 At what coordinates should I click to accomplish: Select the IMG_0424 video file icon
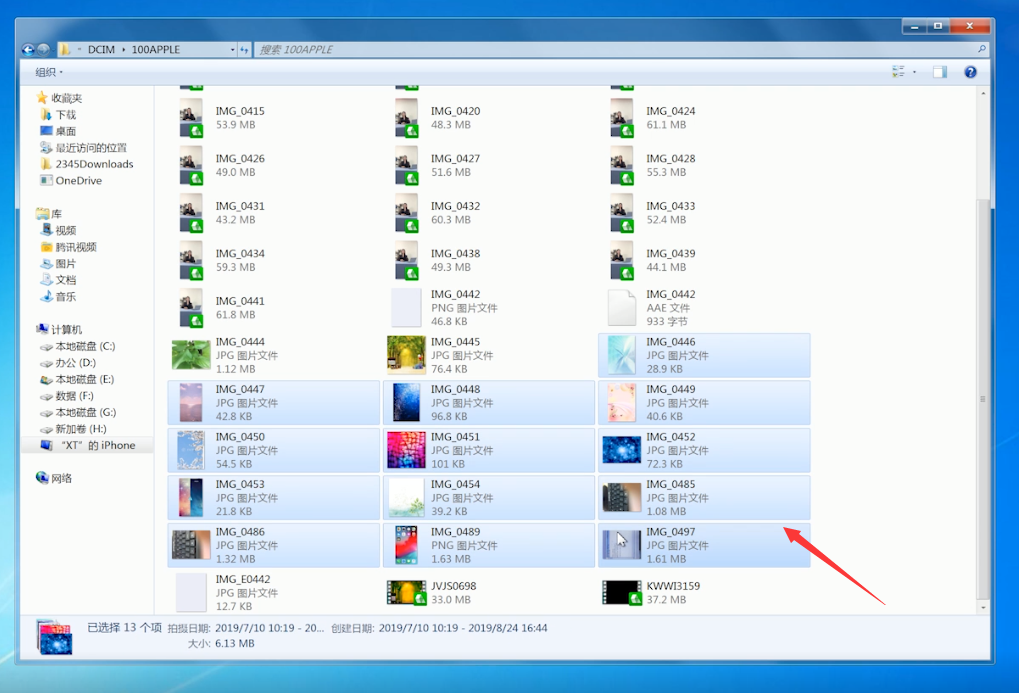(x=622, y=118)
